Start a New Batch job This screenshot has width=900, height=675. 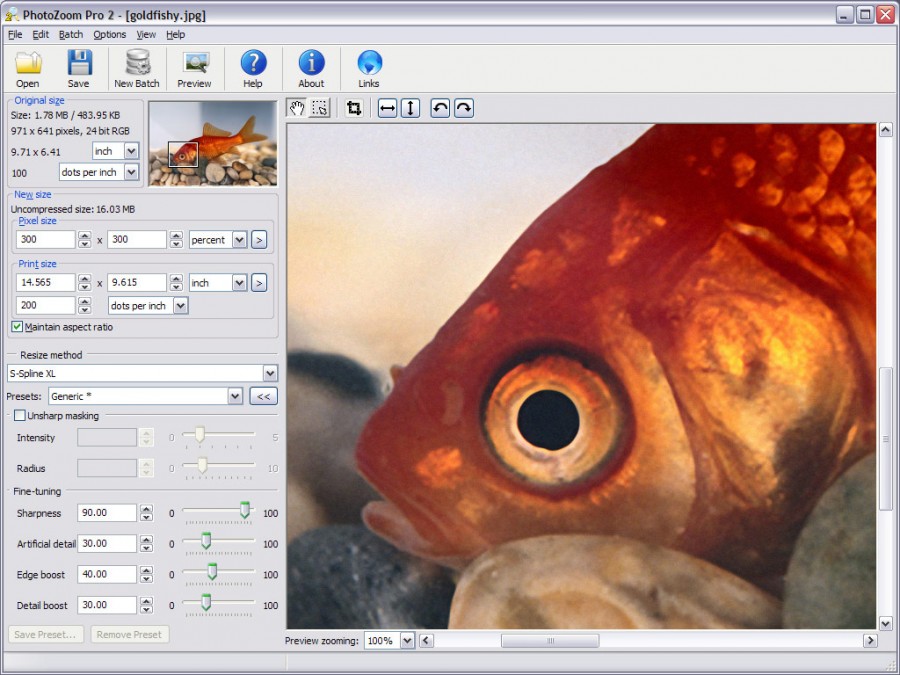136,67
